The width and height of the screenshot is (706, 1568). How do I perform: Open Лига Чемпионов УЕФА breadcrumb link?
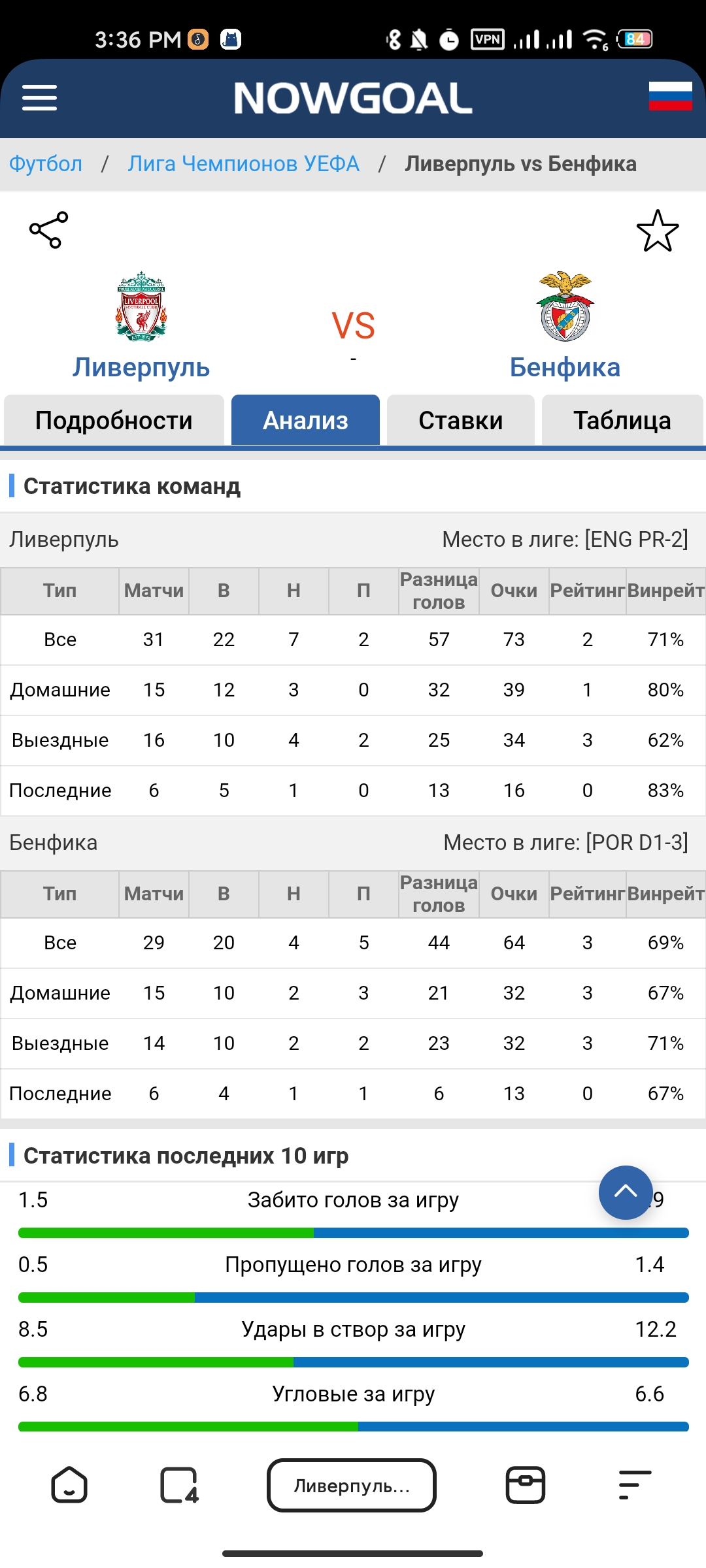(x=243, y=163)
